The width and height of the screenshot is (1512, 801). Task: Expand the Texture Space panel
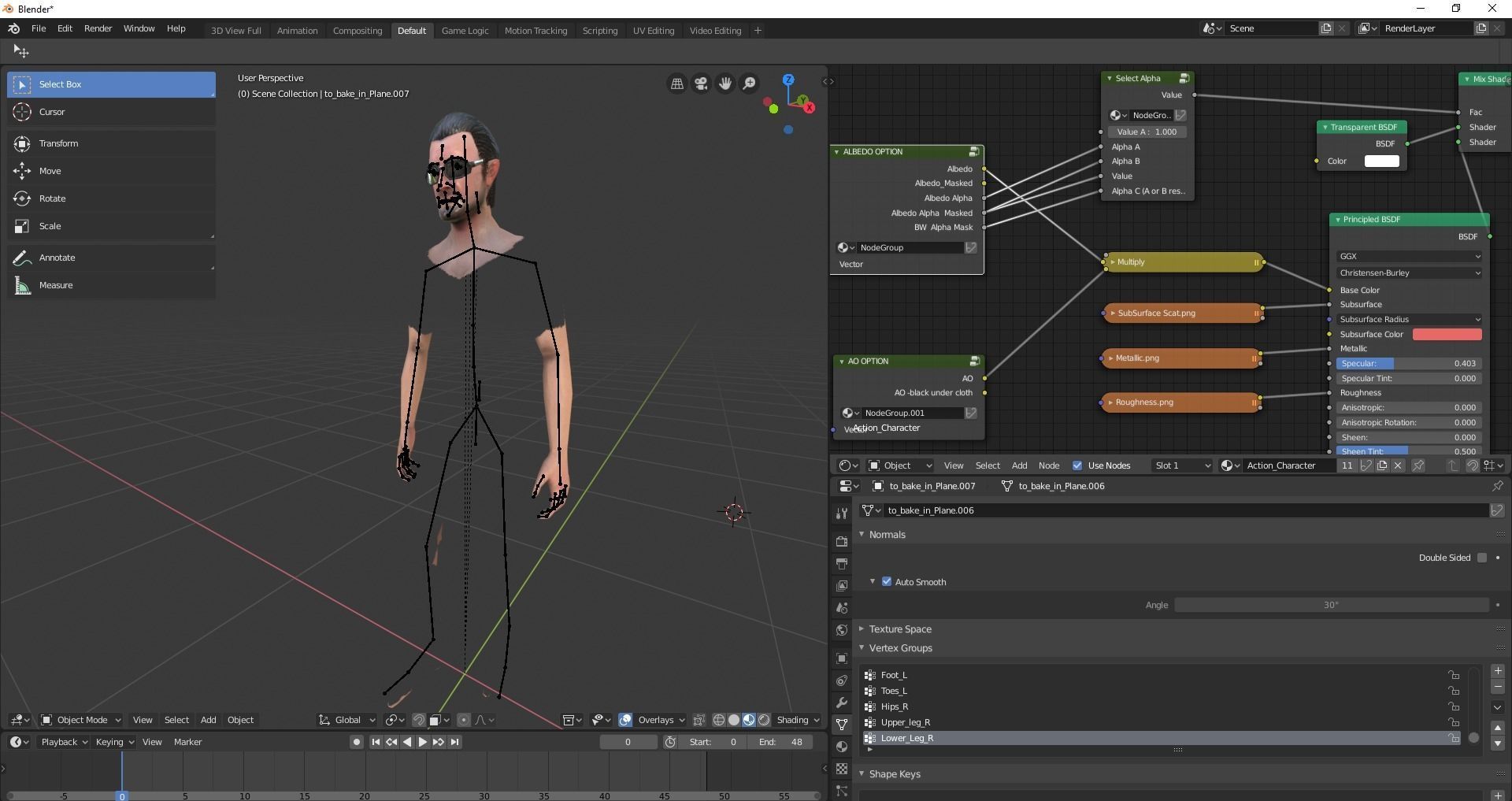(862, 629)
